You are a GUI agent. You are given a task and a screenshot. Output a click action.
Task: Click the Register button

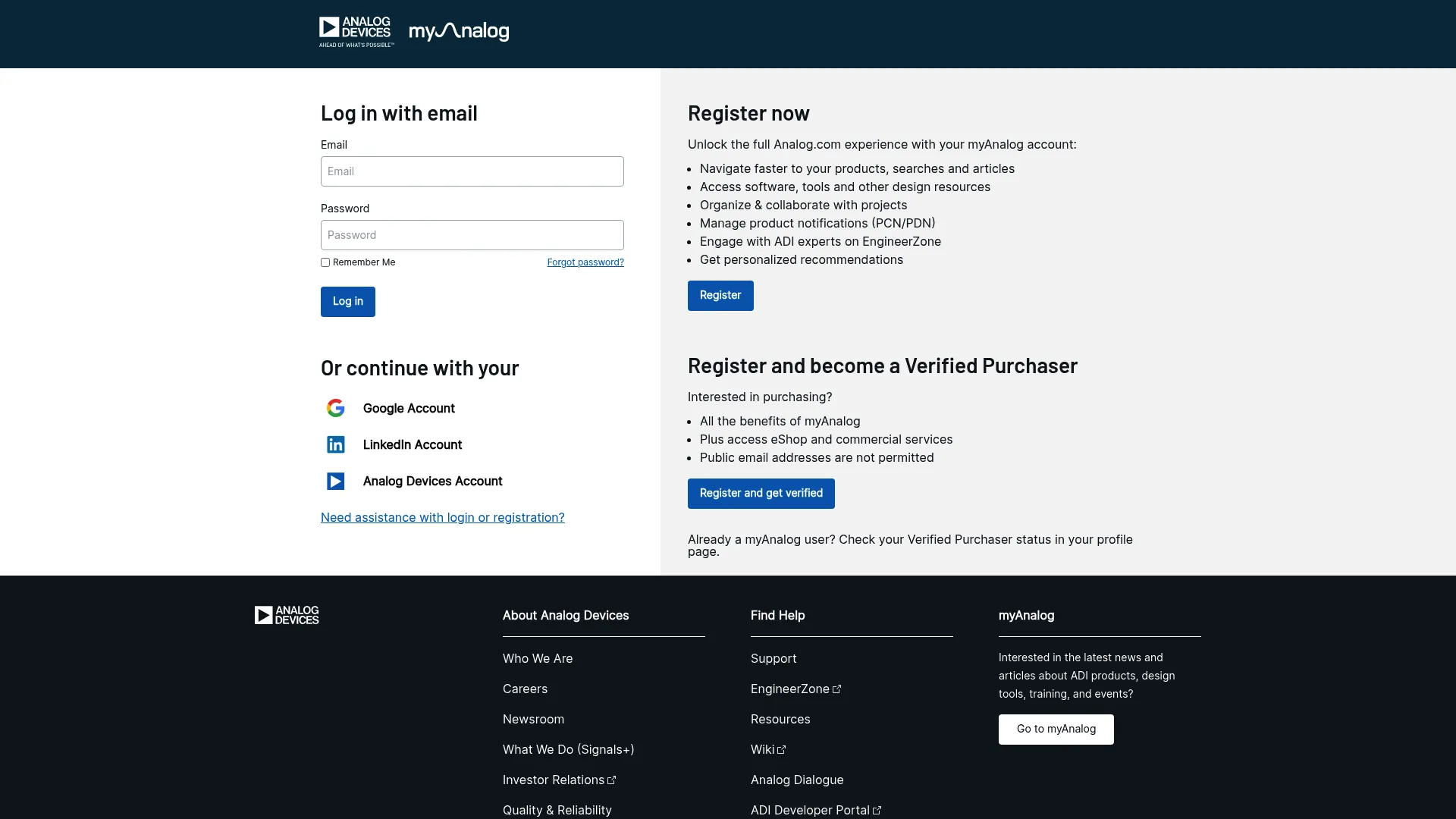pos(720,296)
